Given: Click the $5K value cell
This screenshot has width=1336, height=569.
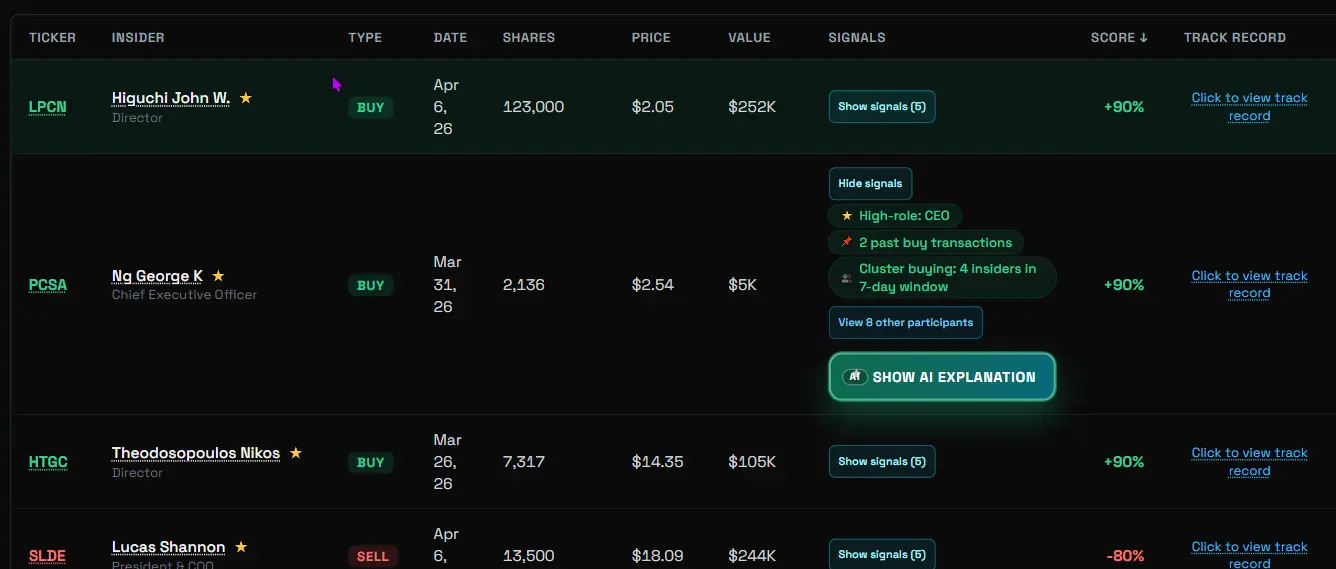Looking at the screenshot, I should [743, 285].
